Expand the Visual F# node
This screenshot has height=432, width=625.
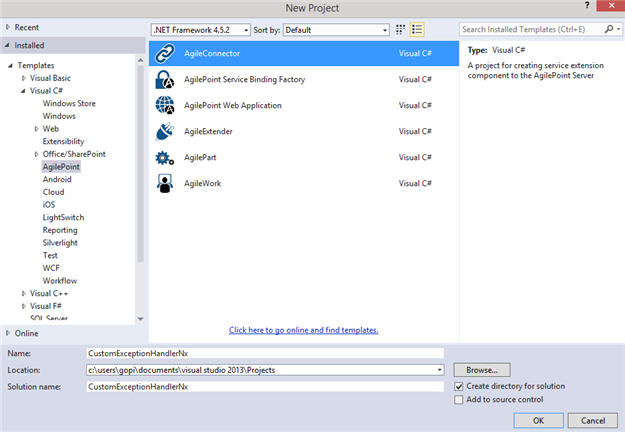click(x=24, y=306)
